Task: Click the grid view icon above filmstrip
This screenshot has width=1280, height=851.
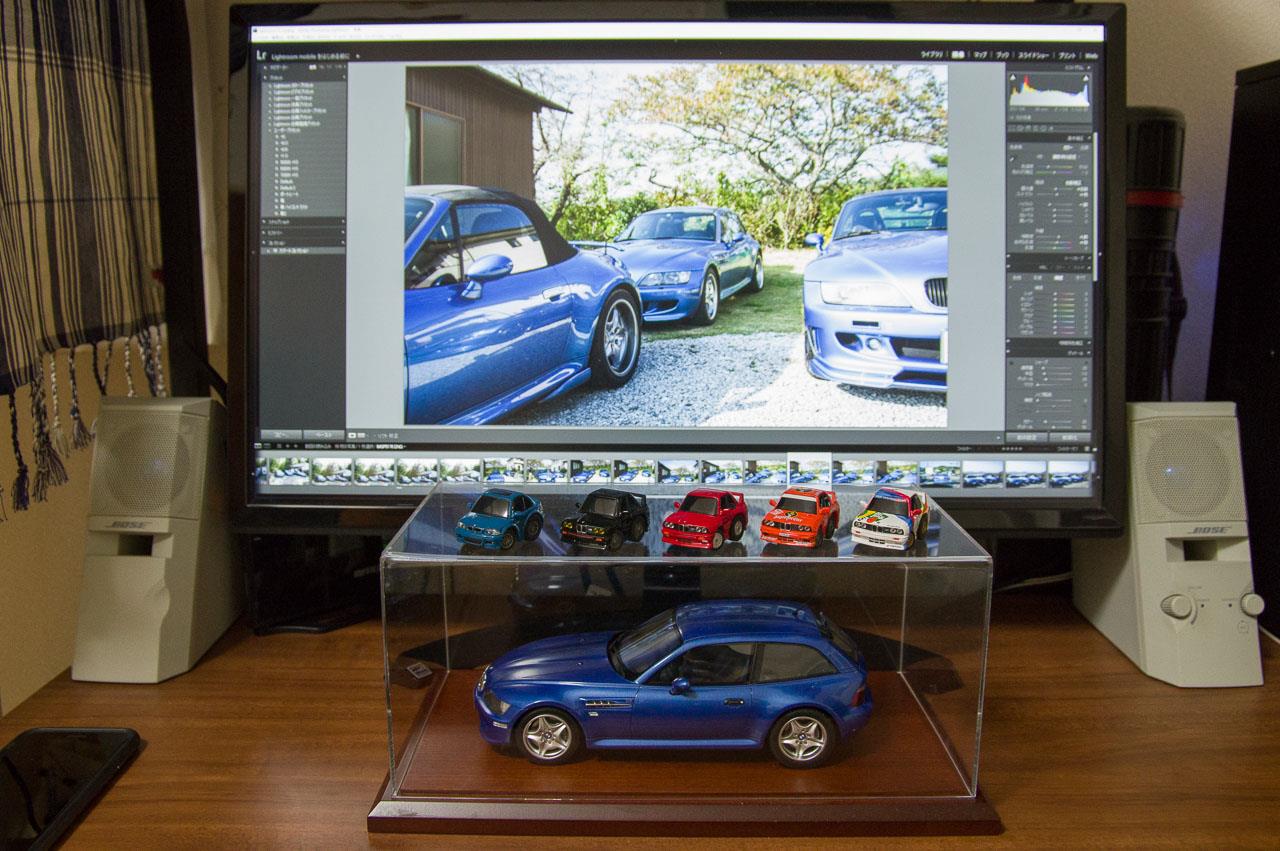Action: point(279,446)
